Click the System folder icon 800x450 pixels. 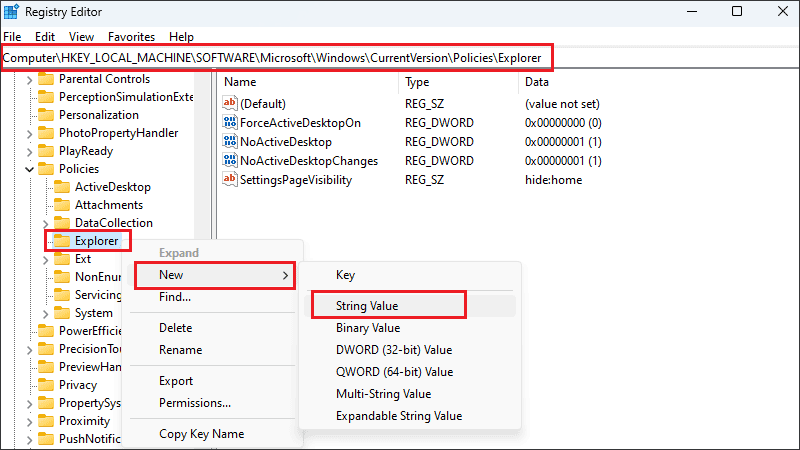62,313
